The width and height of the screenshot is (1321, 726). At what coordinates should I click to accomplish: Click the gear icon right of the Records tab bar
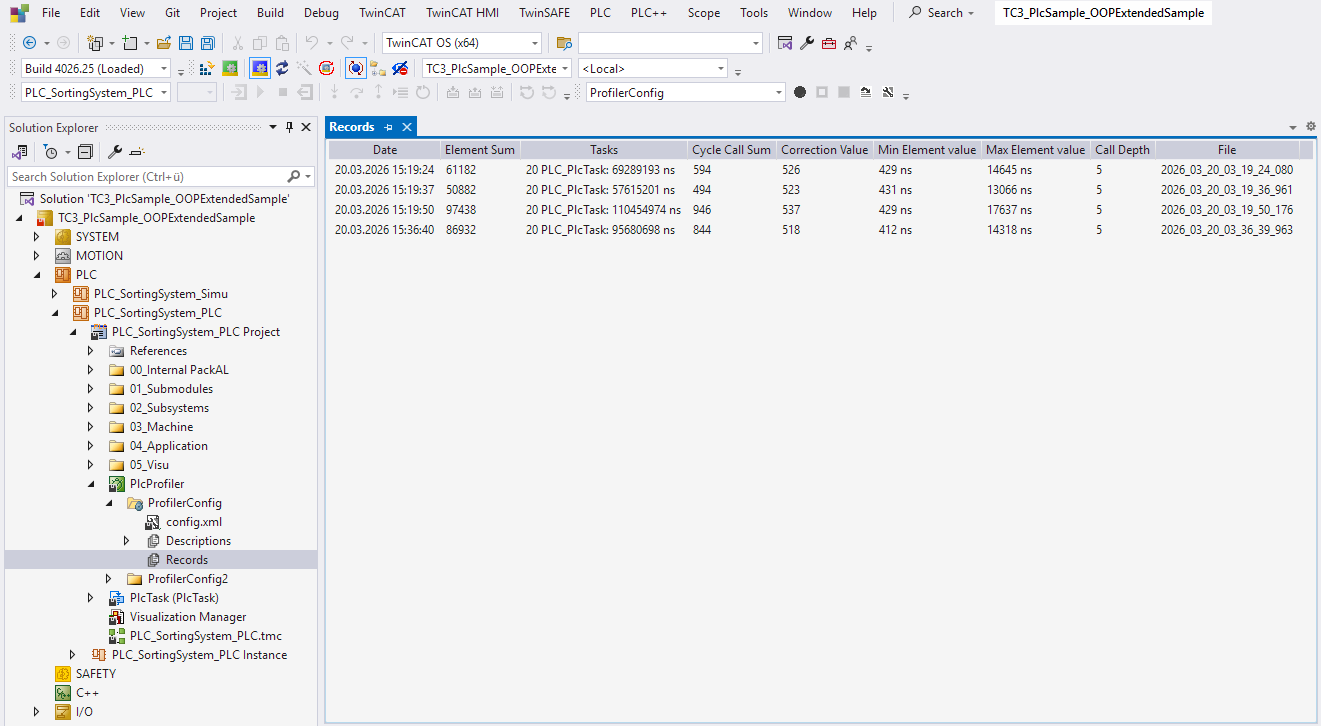pos(1311,127)
